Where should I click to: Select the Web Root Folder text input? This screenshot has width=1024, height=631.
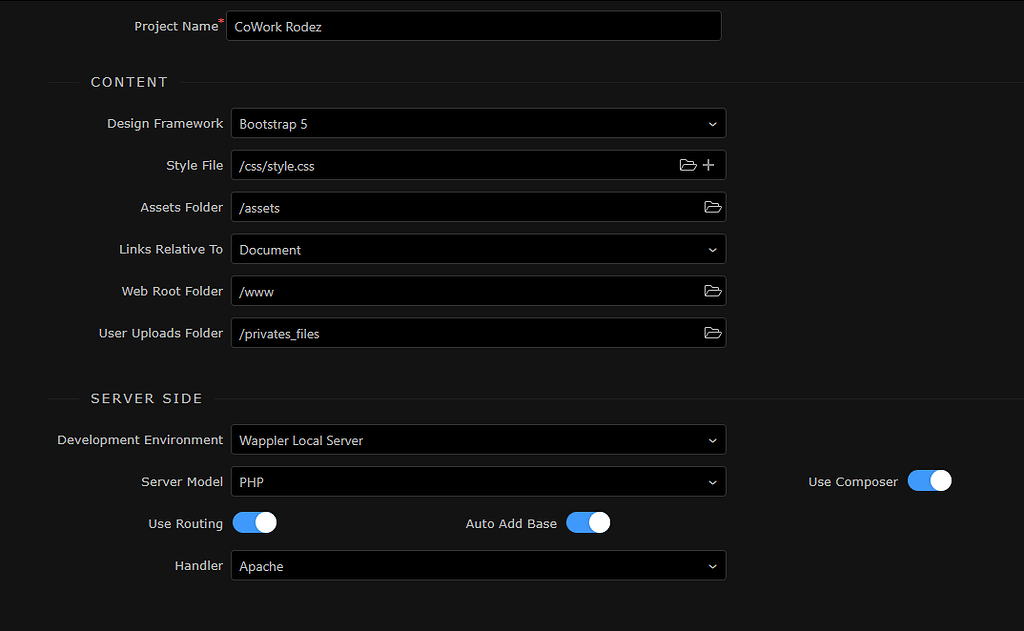pyautogui.click(x=460, y=292)
